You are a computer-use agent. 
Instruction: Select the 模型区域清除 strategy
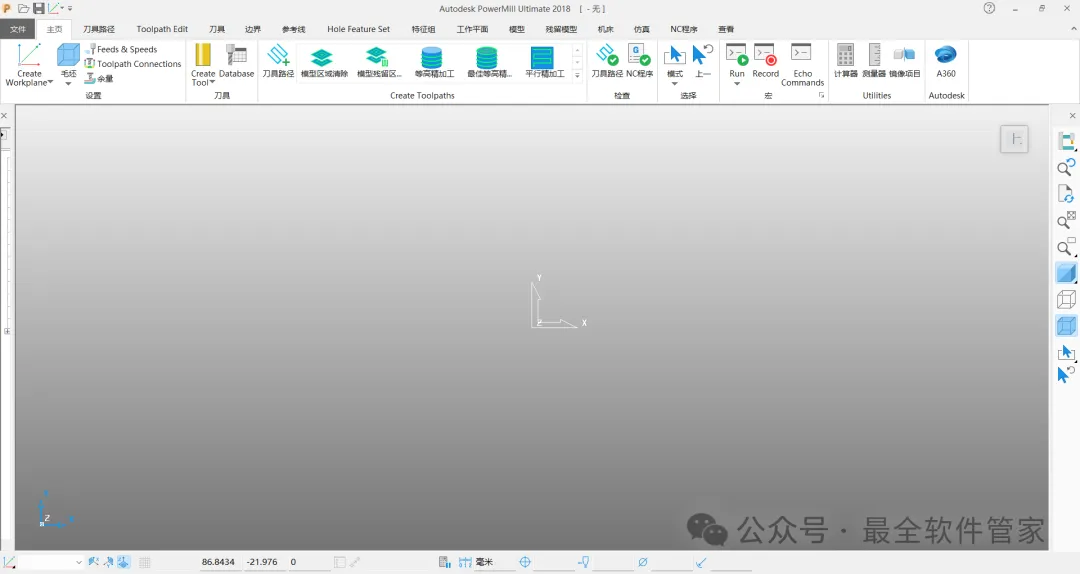(324, 62)
